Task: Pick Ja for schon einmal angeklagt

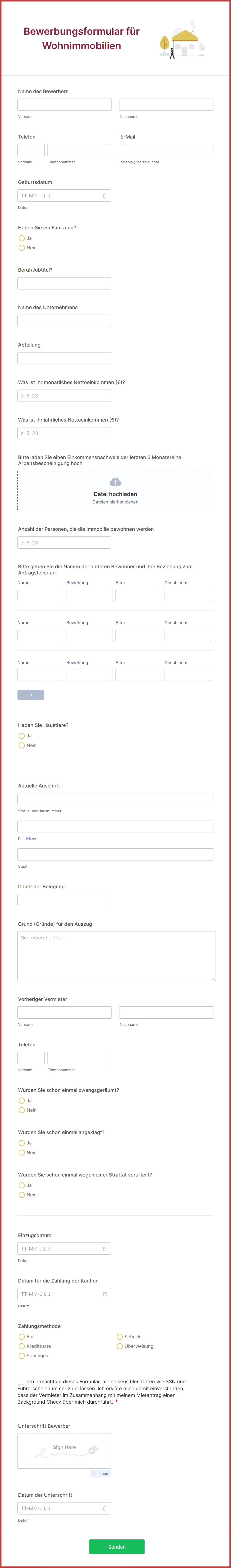Action: tap(21, 1143)
